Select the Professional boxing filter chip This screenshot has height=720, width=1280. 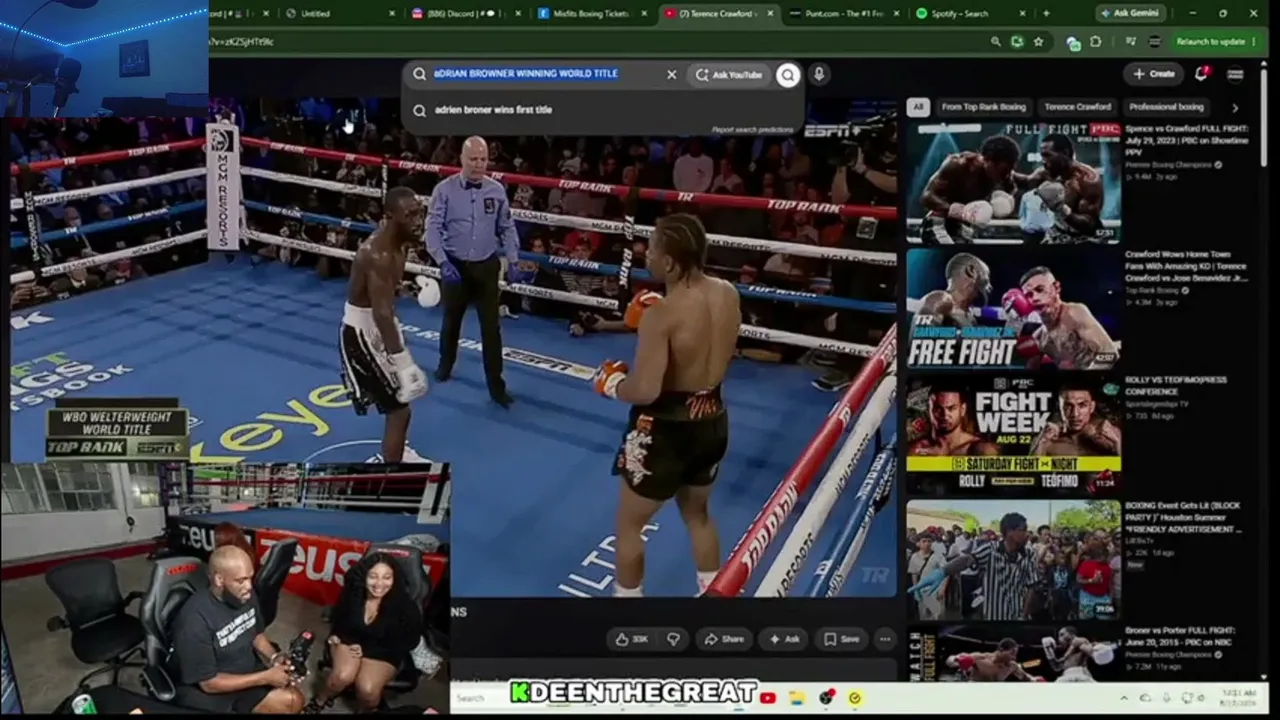tap(1166, 107)
